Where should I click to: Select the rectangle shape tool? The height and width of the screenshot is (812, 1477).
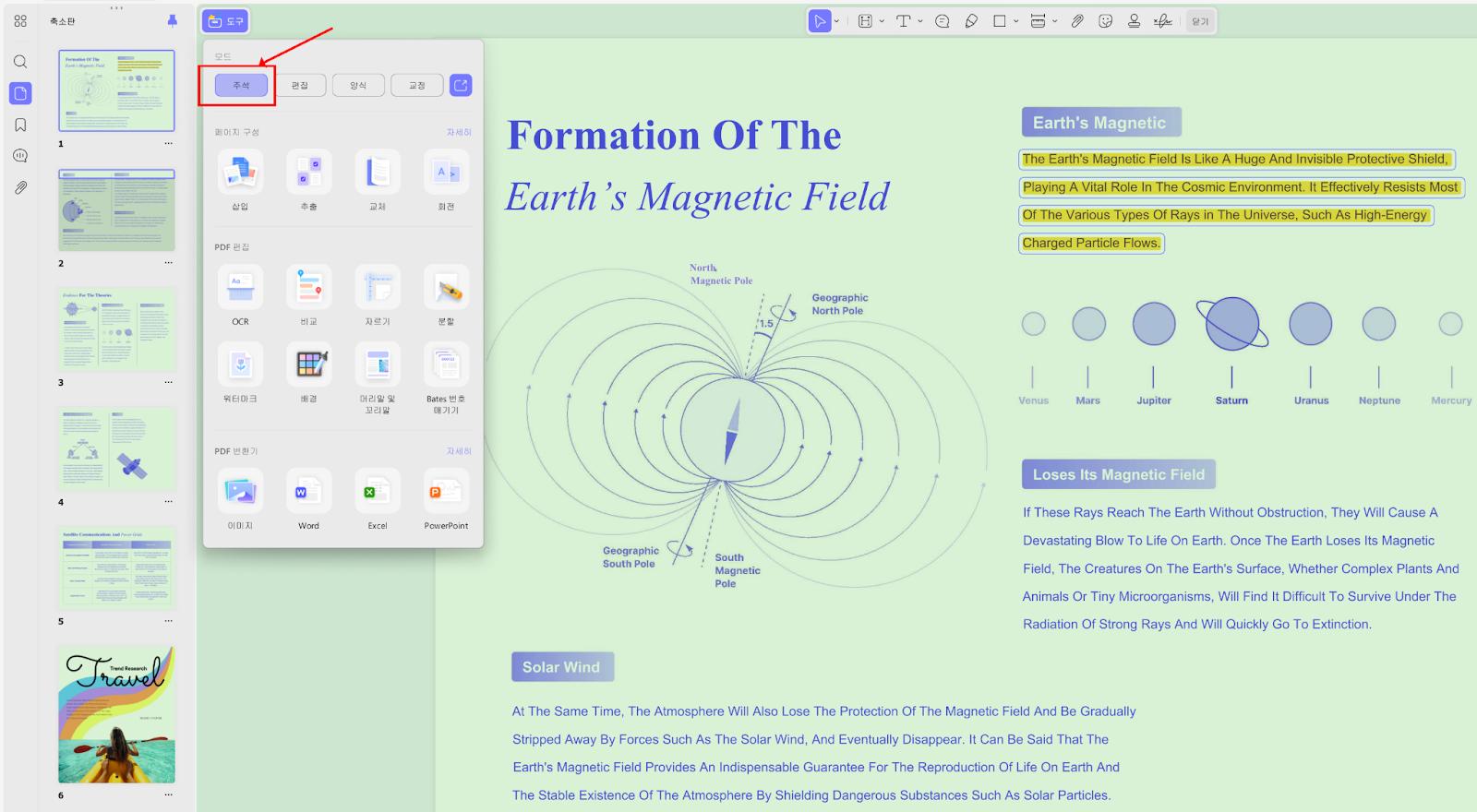1000,21
